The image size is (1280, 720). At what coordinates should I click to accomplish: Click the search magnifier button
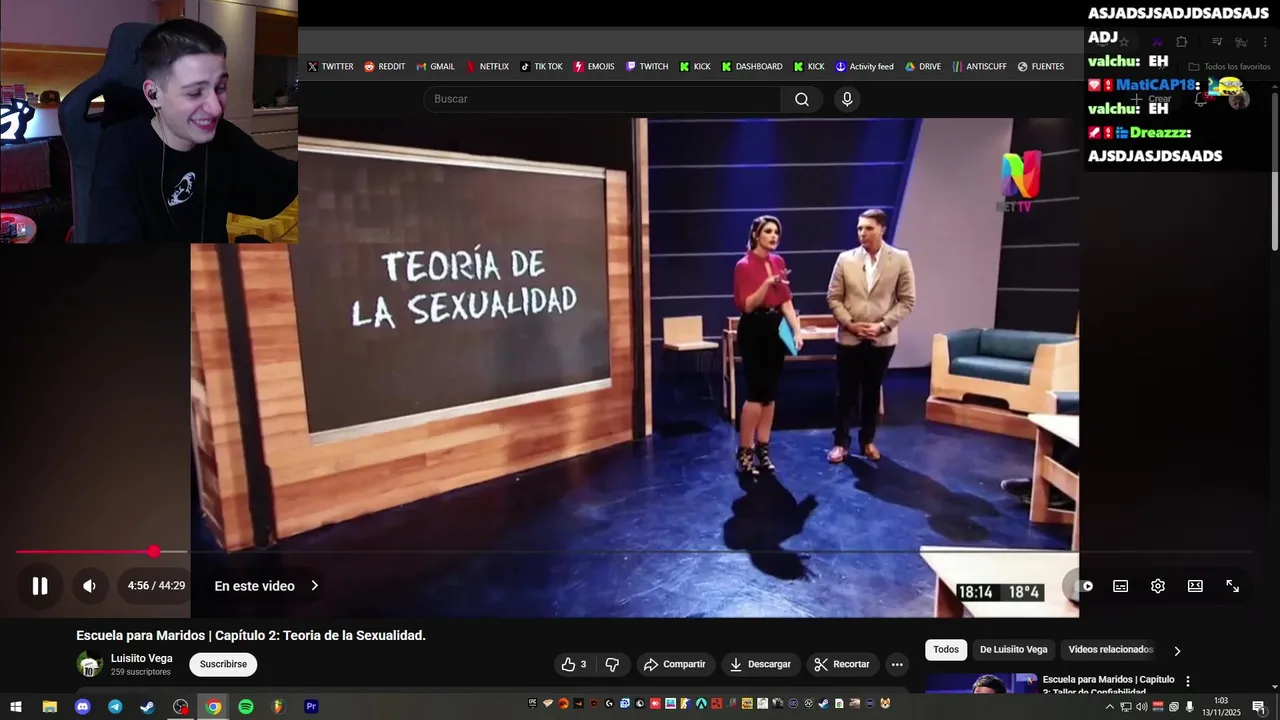click(x=802, y=99)
